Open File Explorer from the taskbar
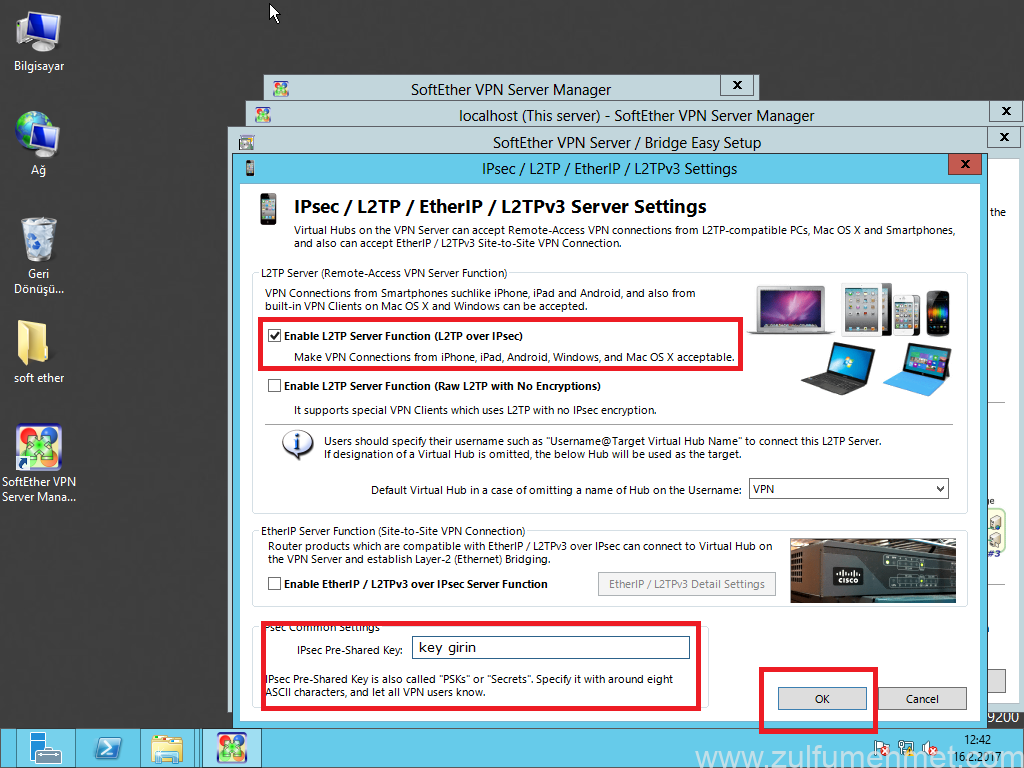 (168, 748)
